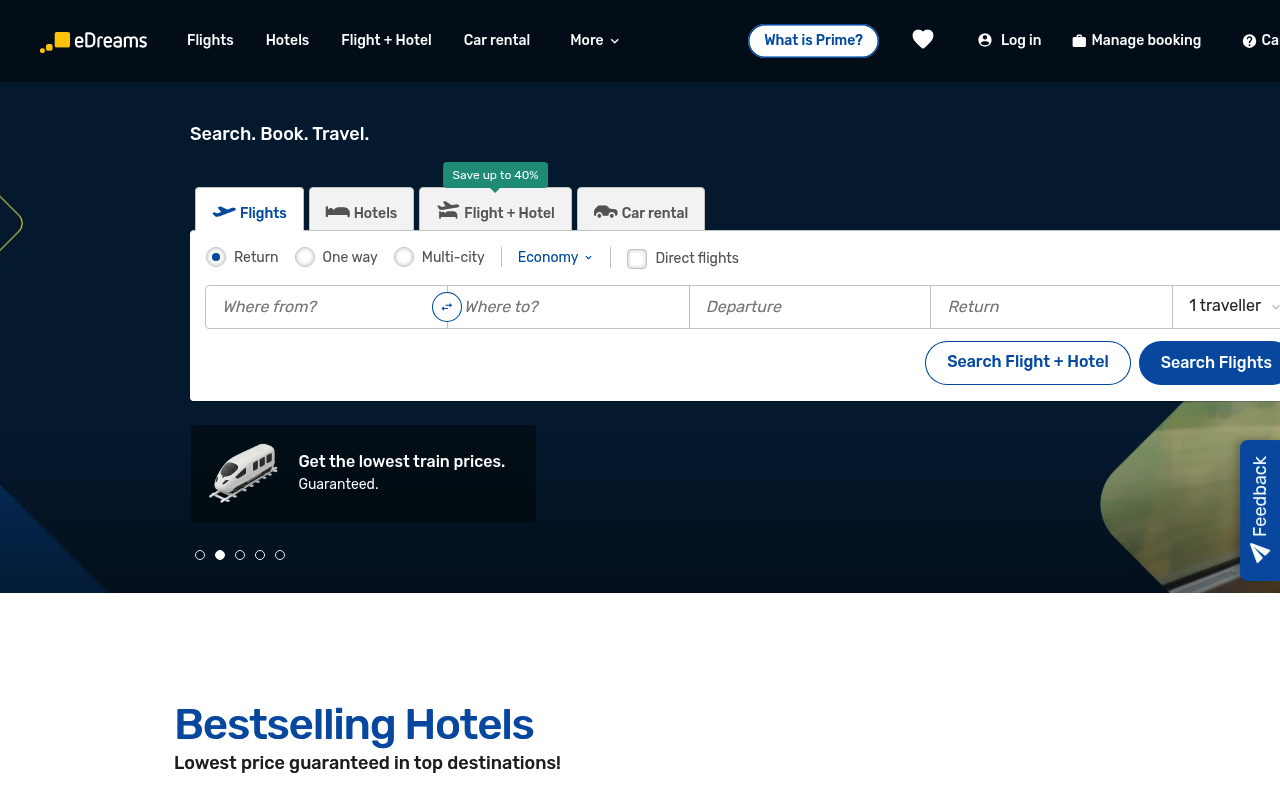This screenshot has height=800, width=1280.
Task: Click the 'Get the lowest train prices' text
Action: (402, 461)
